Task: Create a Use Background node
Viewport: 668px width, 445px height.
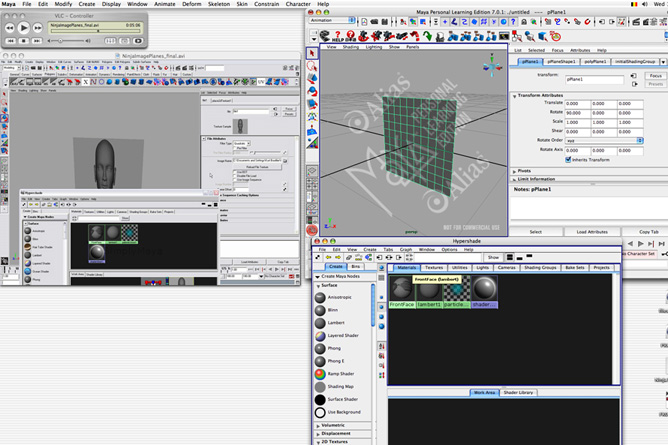Action: [338, 412]
